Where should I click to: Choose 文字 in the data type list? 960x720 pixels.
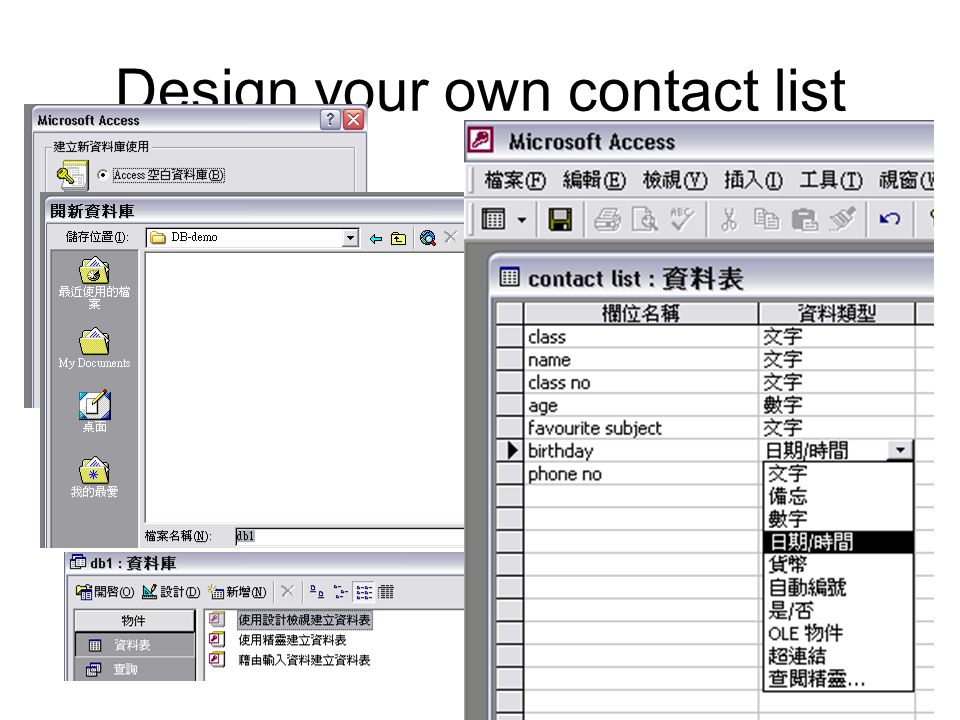(838, 473)
